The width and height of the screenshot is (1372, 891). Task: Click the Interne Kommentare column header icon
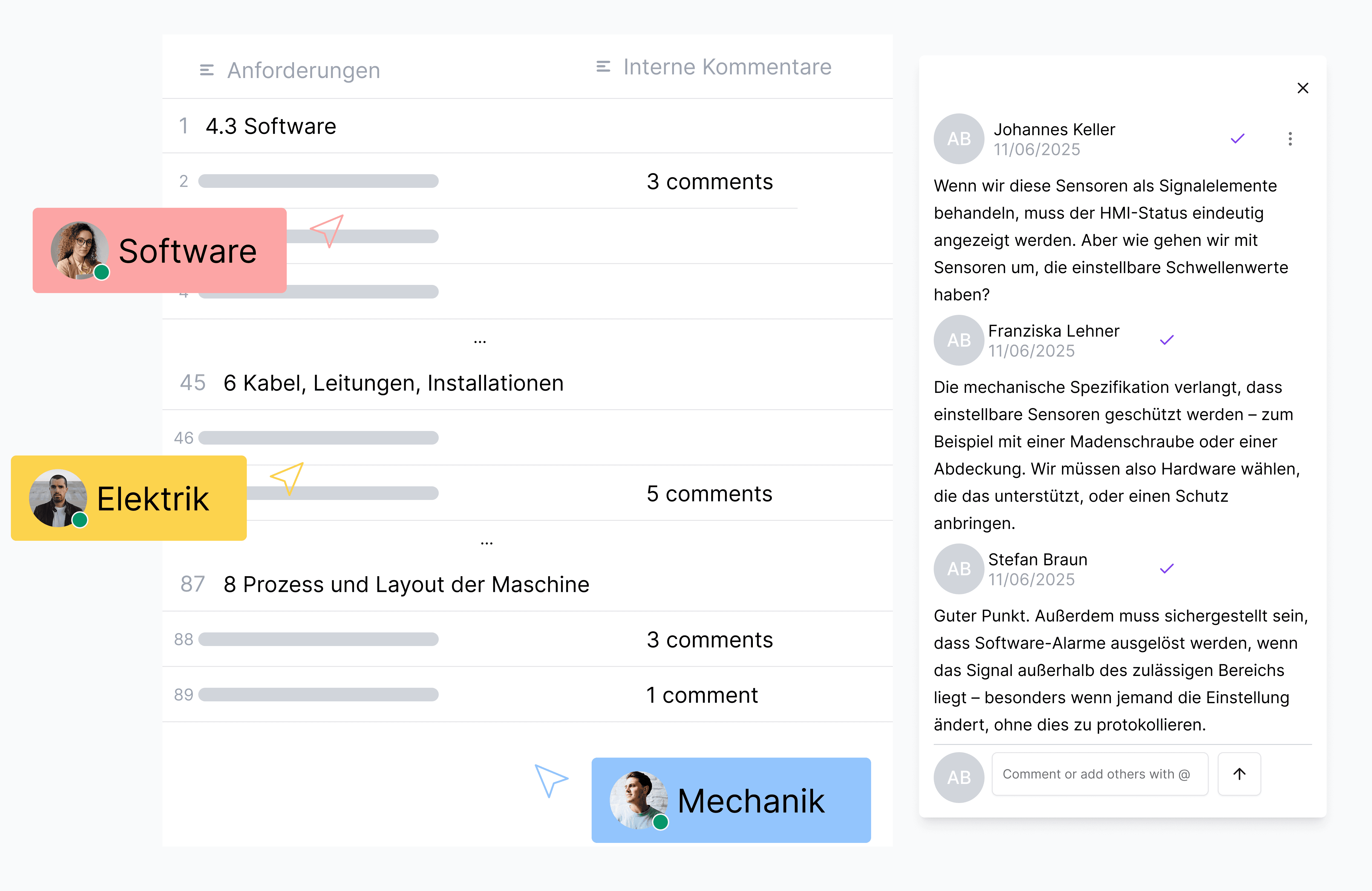(x=603, y=67)
